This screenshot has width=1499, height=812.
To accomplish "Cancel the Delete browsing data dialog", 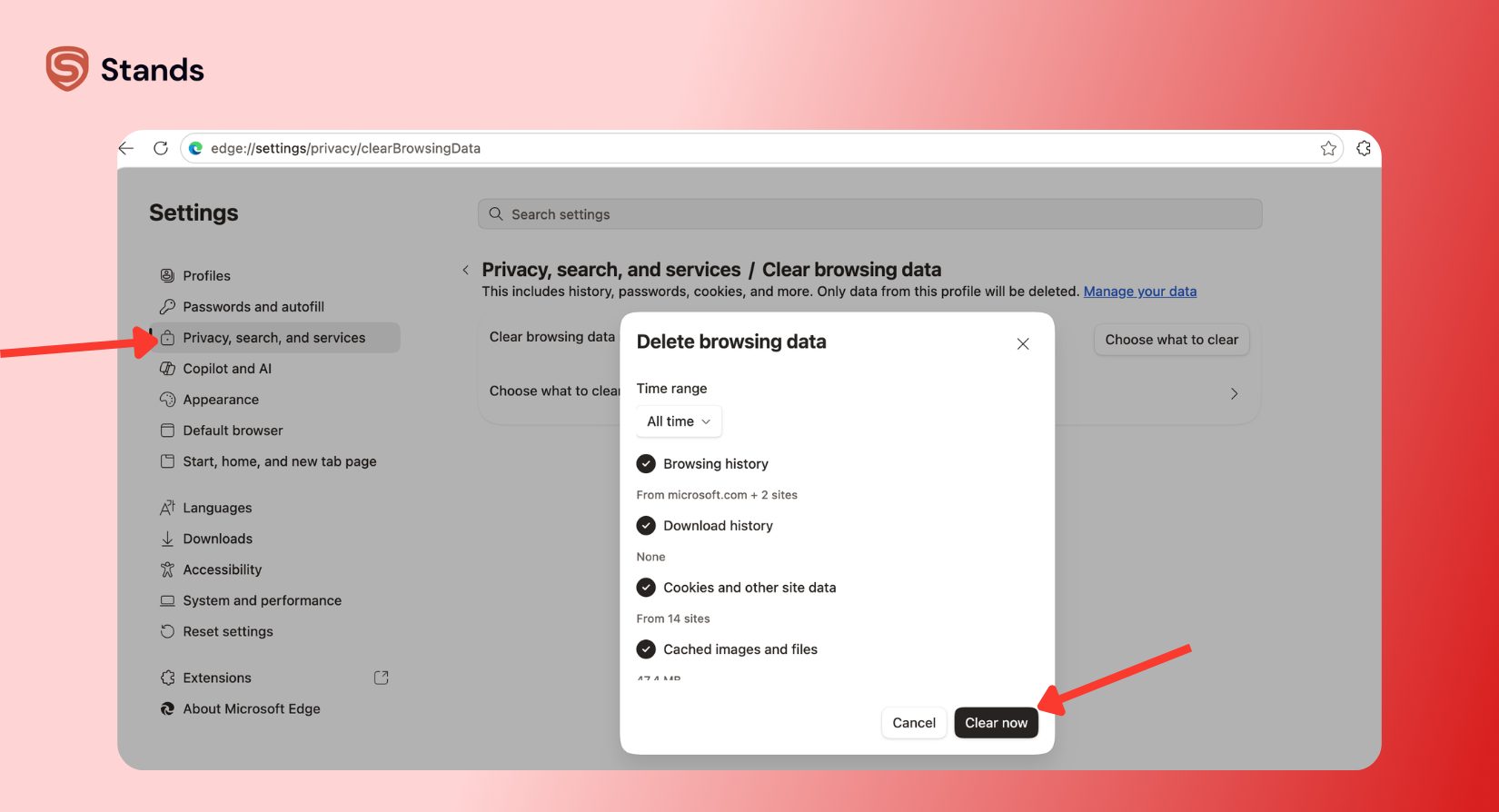I will click(914, 722).
